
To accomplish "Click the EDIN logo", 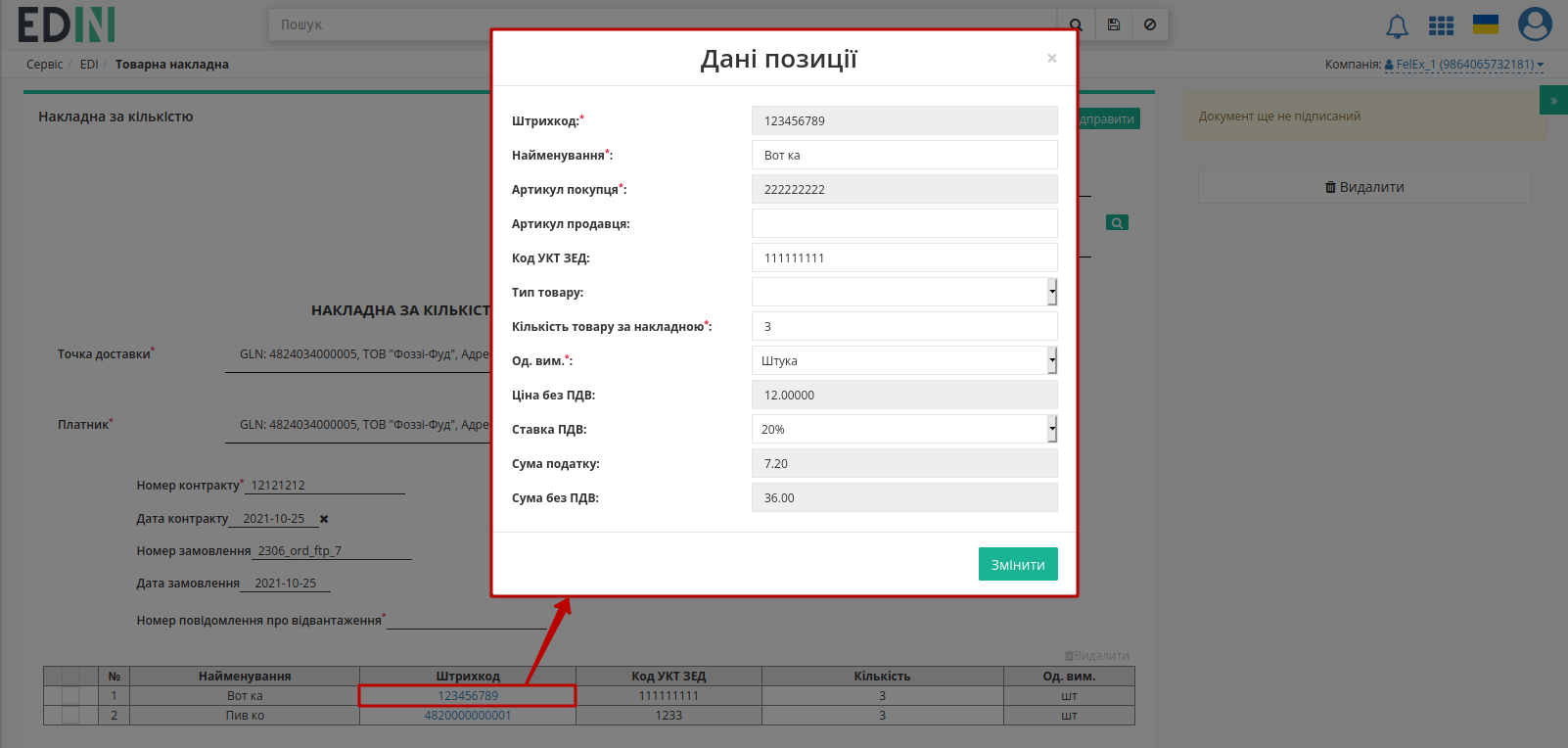I will (x=67, y=24).
